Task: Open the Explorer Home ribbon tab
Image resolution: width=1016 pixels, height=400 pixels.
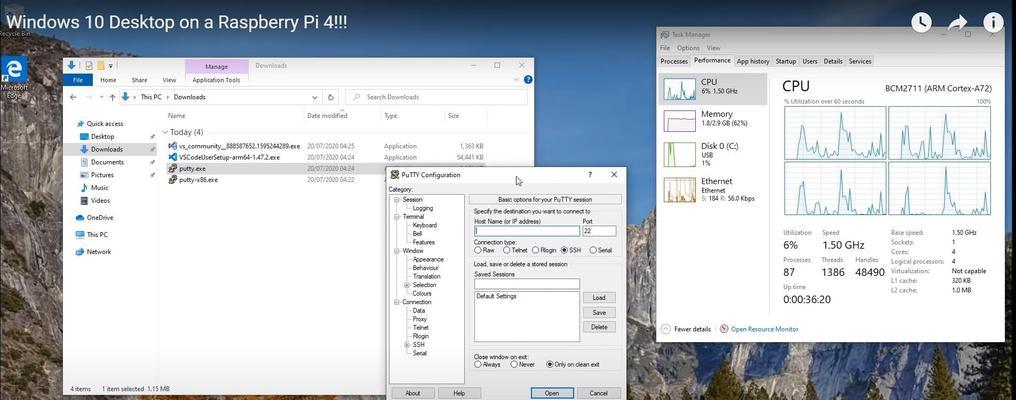Action: pos(108,80)
